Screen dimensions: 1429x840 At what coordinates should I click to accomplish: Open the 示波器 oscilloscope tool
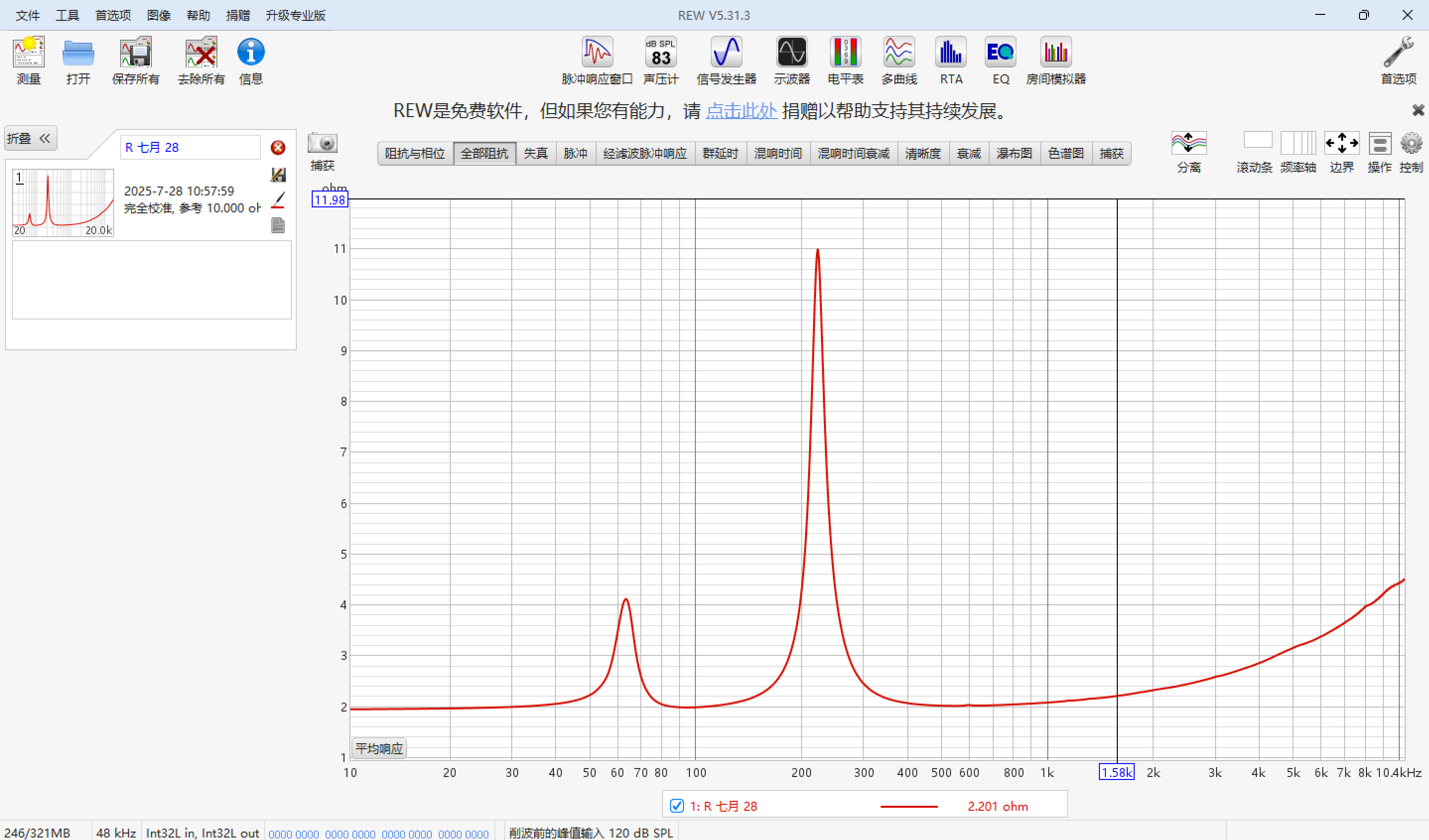pos(792,52)
